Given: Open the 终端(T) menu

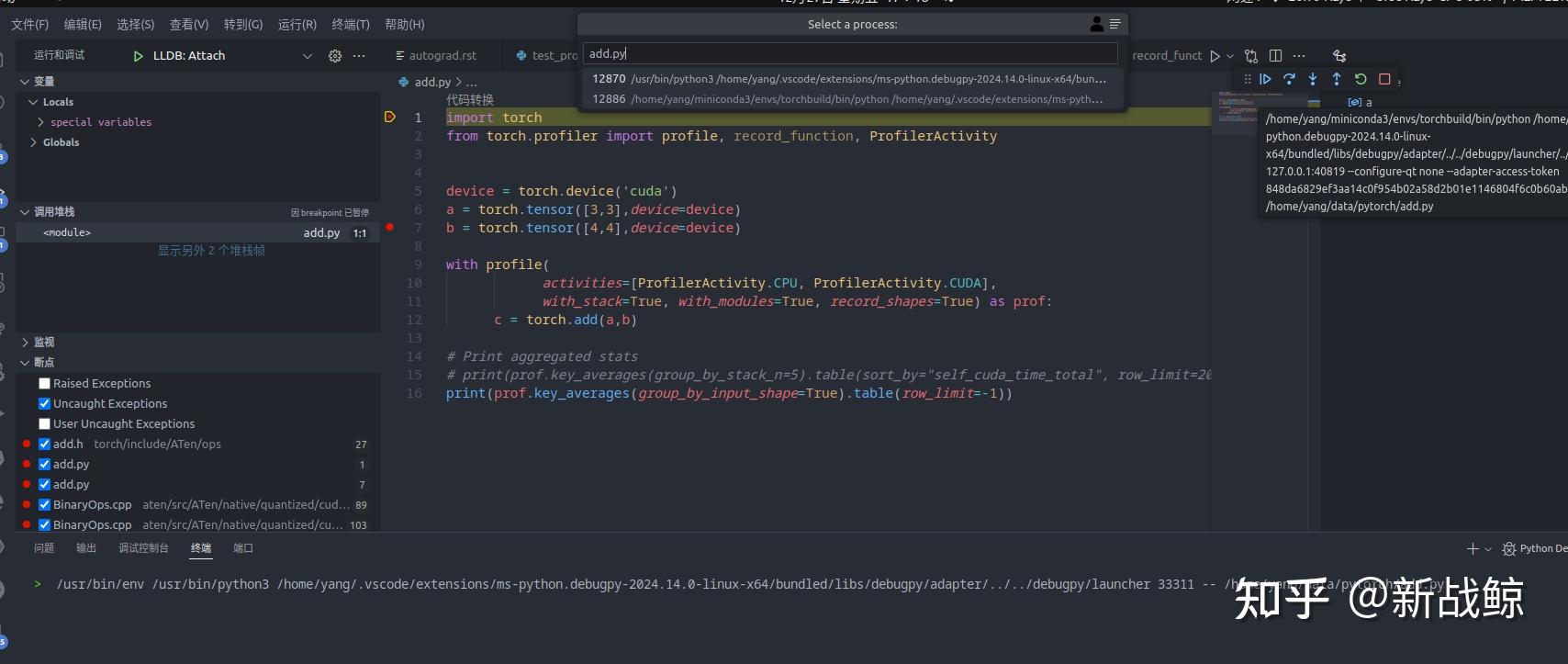Looking at the screenshot, I should (x=350, y=25).
